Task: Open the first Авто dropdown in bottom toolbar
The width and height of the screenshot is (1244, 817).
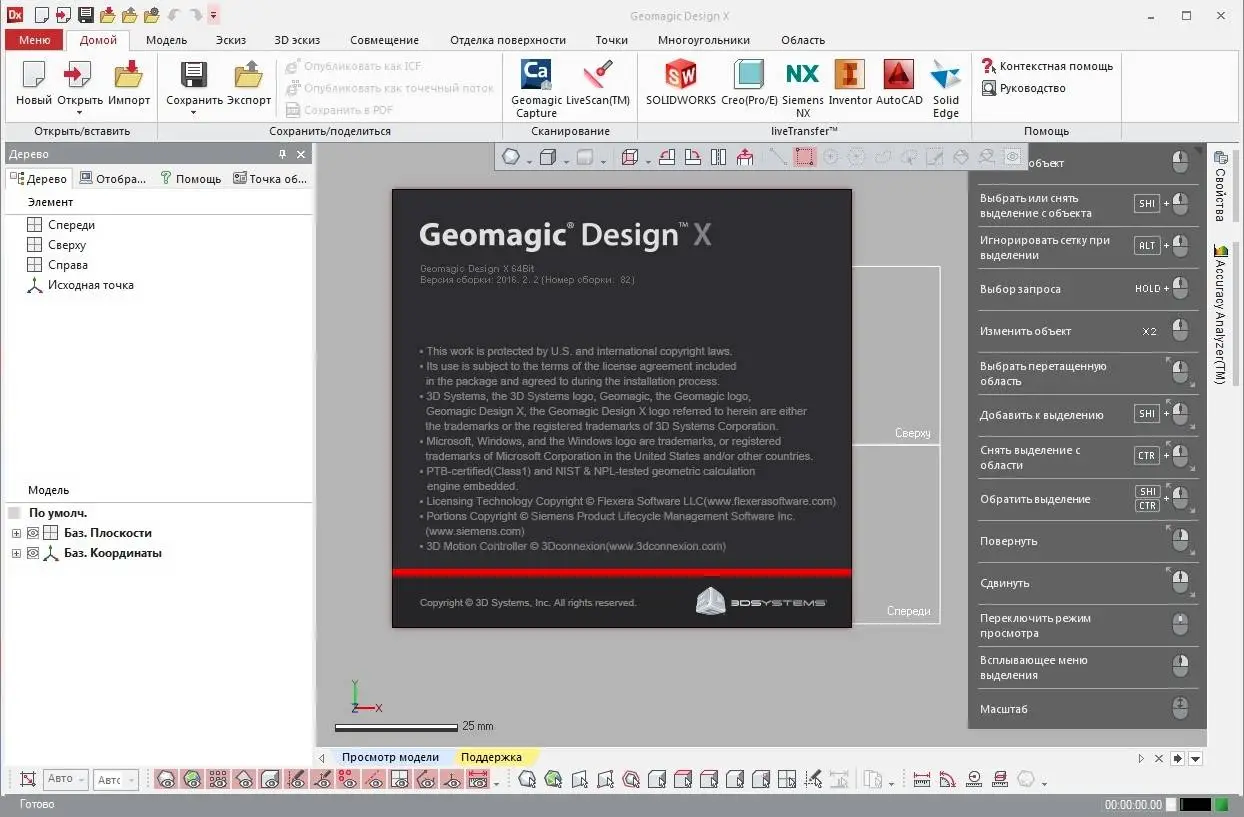Action: pos(66,780)
